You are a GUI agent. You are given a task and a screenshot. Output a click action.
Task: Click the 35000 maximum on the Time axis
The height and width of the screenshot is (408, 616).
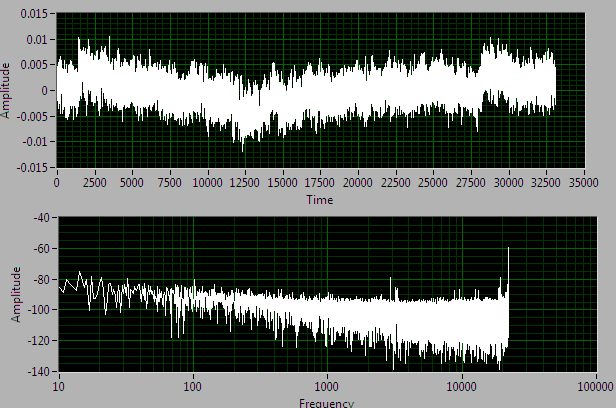pos(584,182)
